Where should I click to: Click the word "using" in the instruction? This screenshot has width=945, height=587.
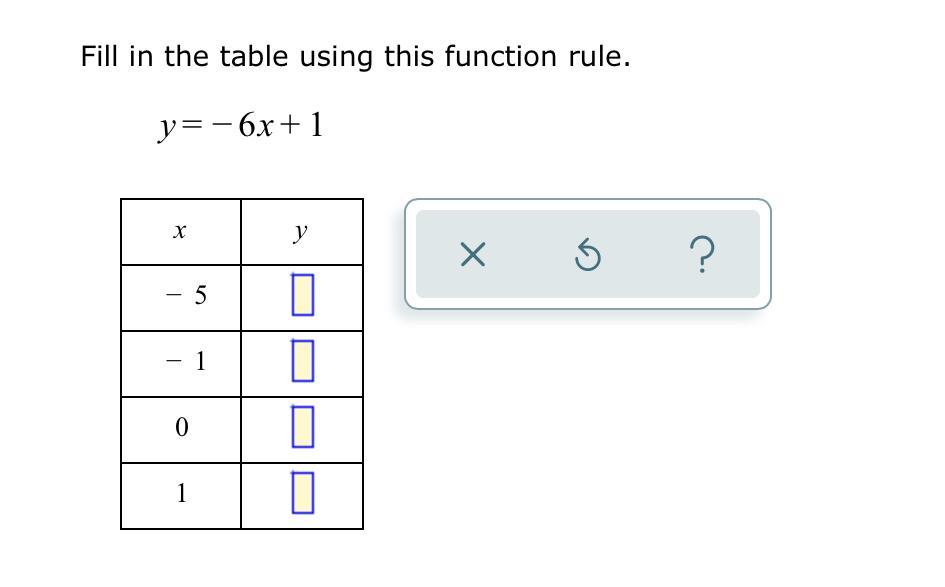[337, 58]
